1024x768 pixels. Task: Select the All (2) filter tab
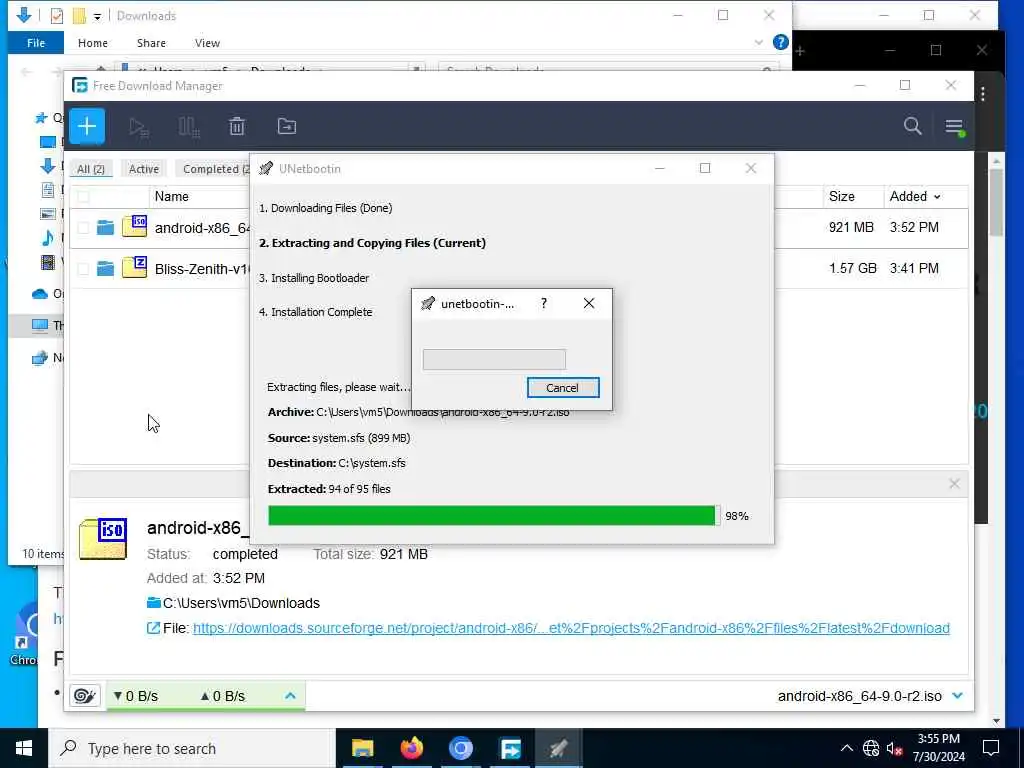tap(91, 169)
